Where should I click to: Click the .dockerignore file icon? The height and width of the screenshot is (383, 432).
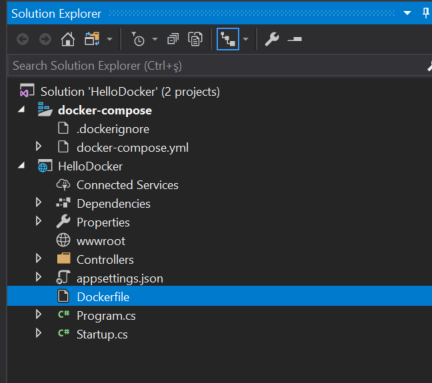(x=63, y=128)
